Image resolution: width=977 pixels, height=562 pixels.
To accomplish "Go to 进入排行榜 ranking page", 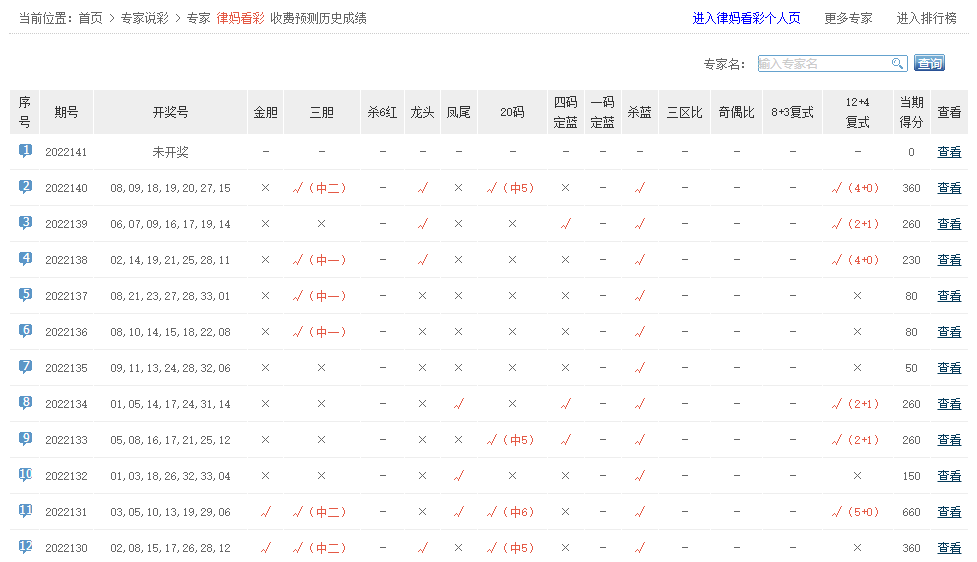I will point(926,18).
